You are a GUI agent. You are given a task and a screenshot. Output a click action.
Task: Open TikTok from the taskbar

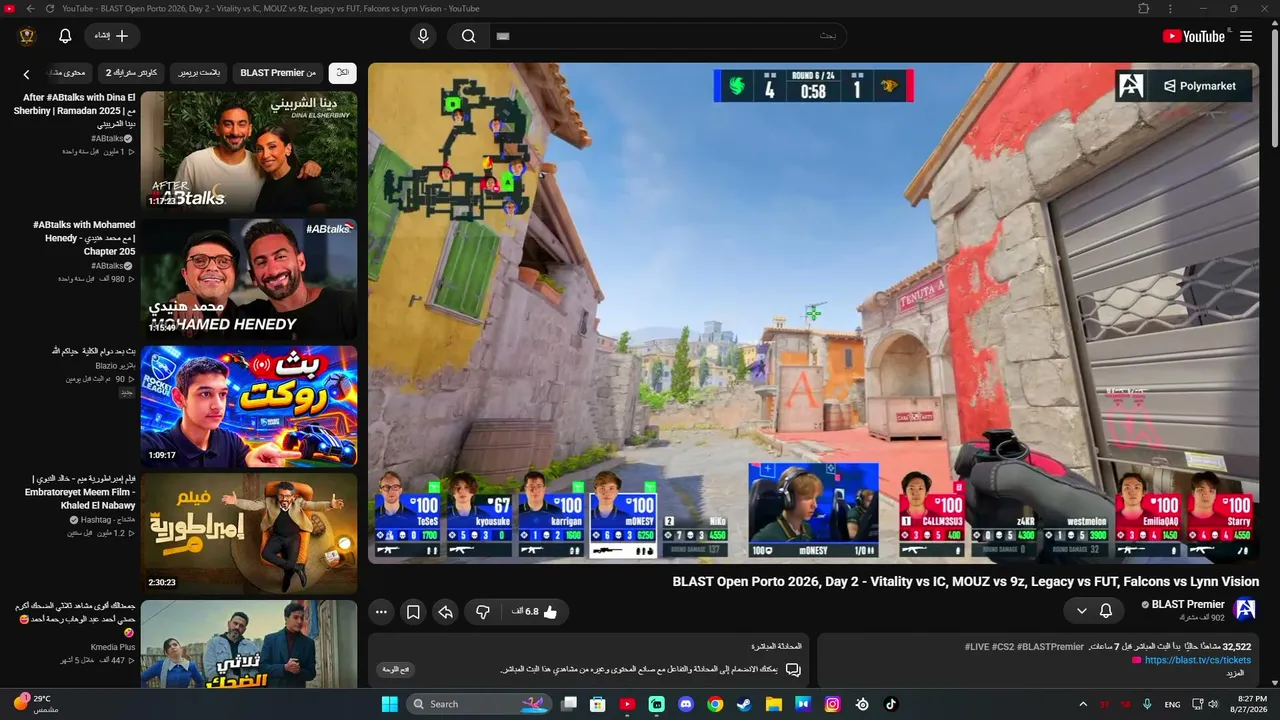pos(891,704)
